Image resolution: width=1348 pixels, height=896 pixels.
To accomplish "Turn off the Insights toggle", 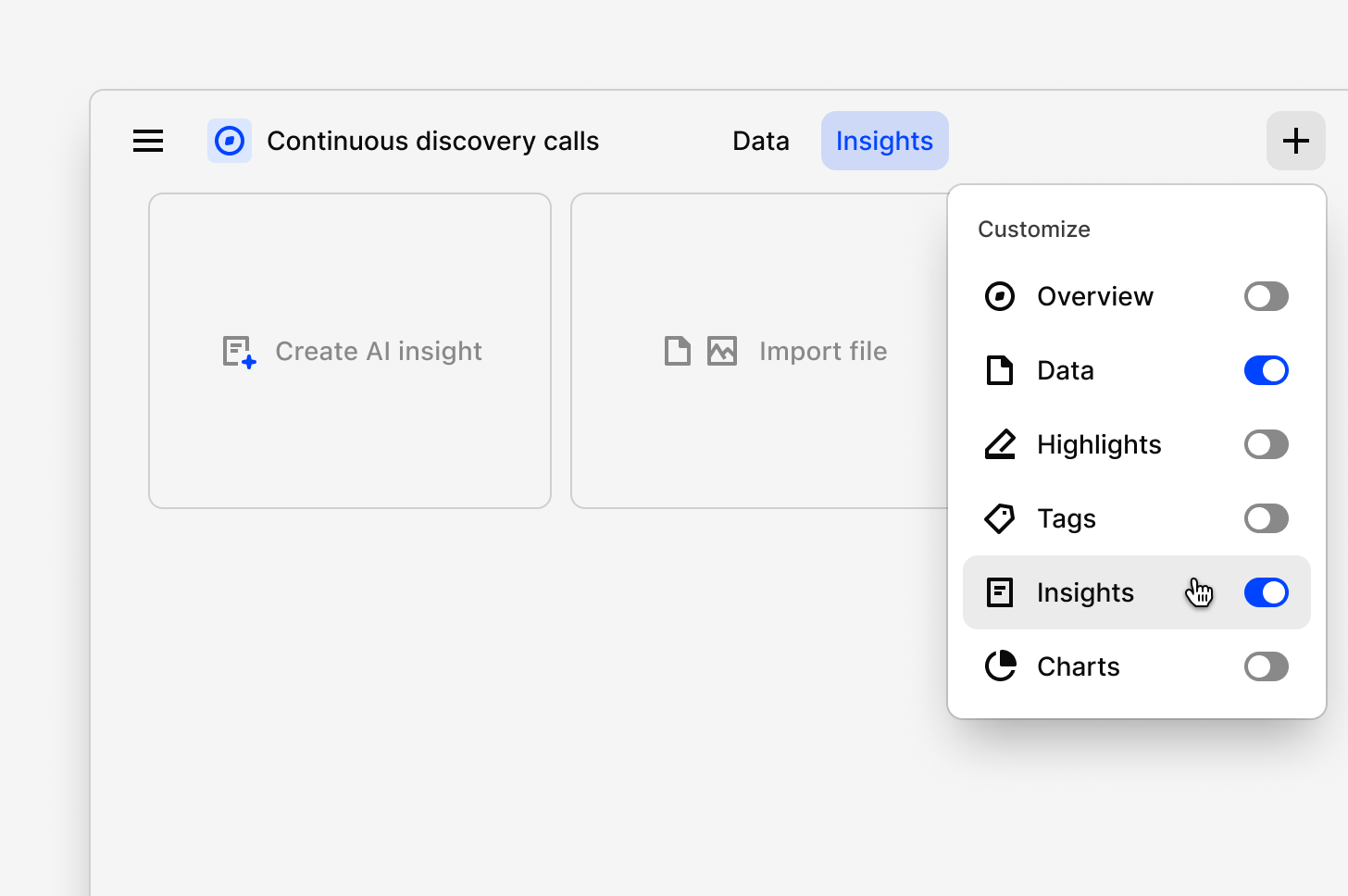I will tap(1266, 592).
